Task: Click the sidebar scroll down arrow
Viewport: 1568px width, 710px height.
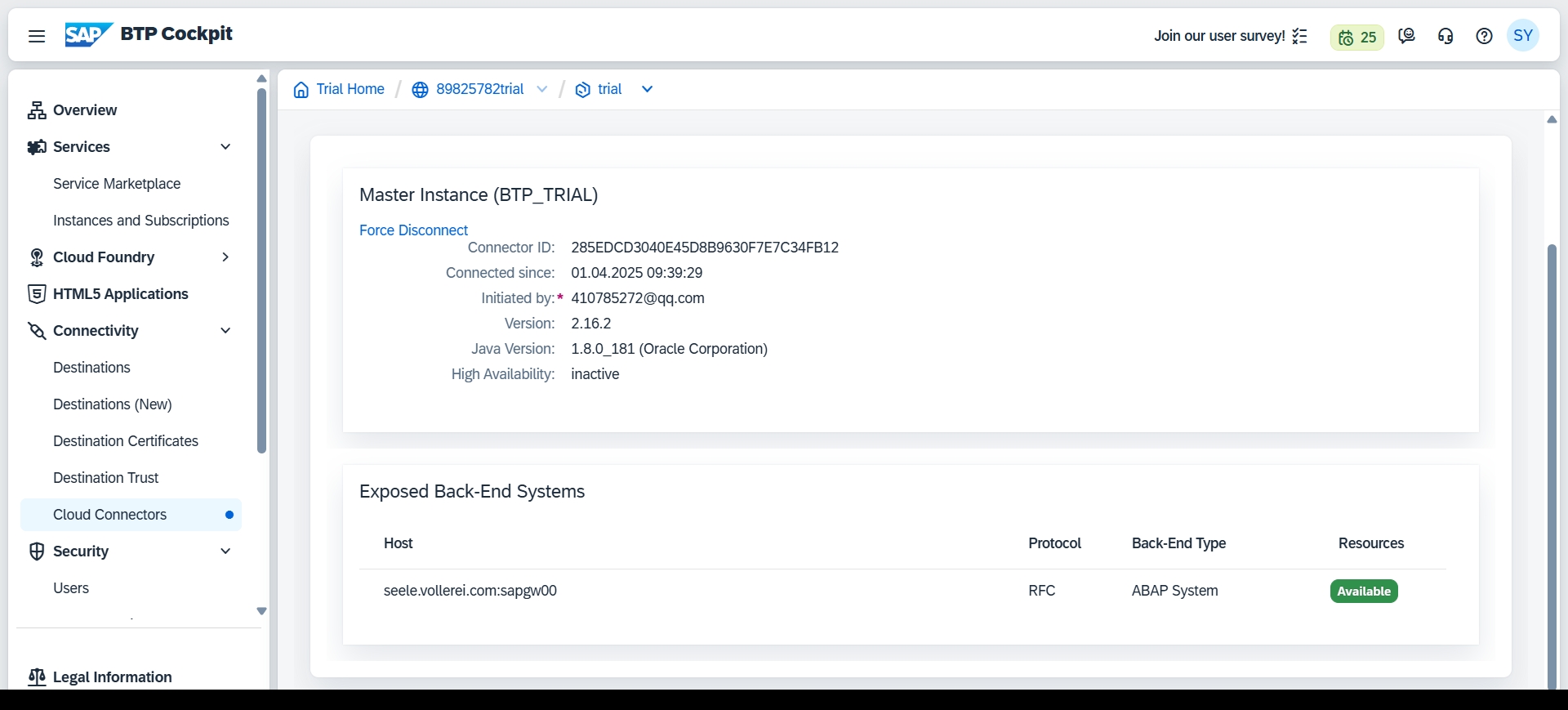Action: [261, 611]
